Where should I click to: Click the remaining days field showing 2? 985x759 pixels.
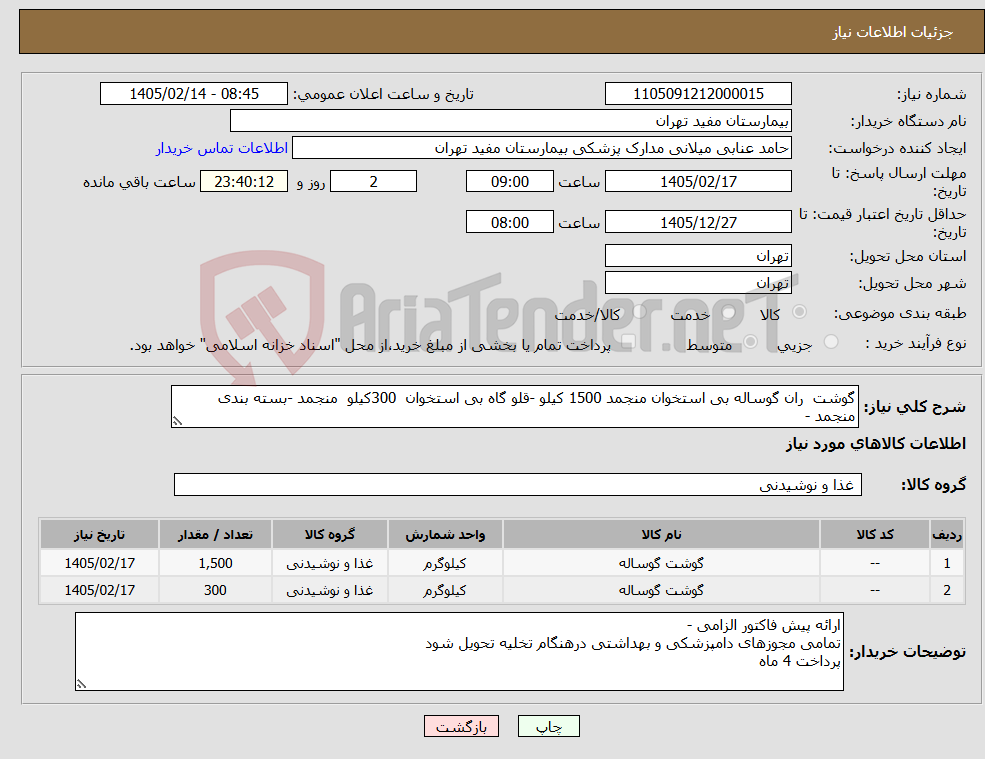point(373,182)
